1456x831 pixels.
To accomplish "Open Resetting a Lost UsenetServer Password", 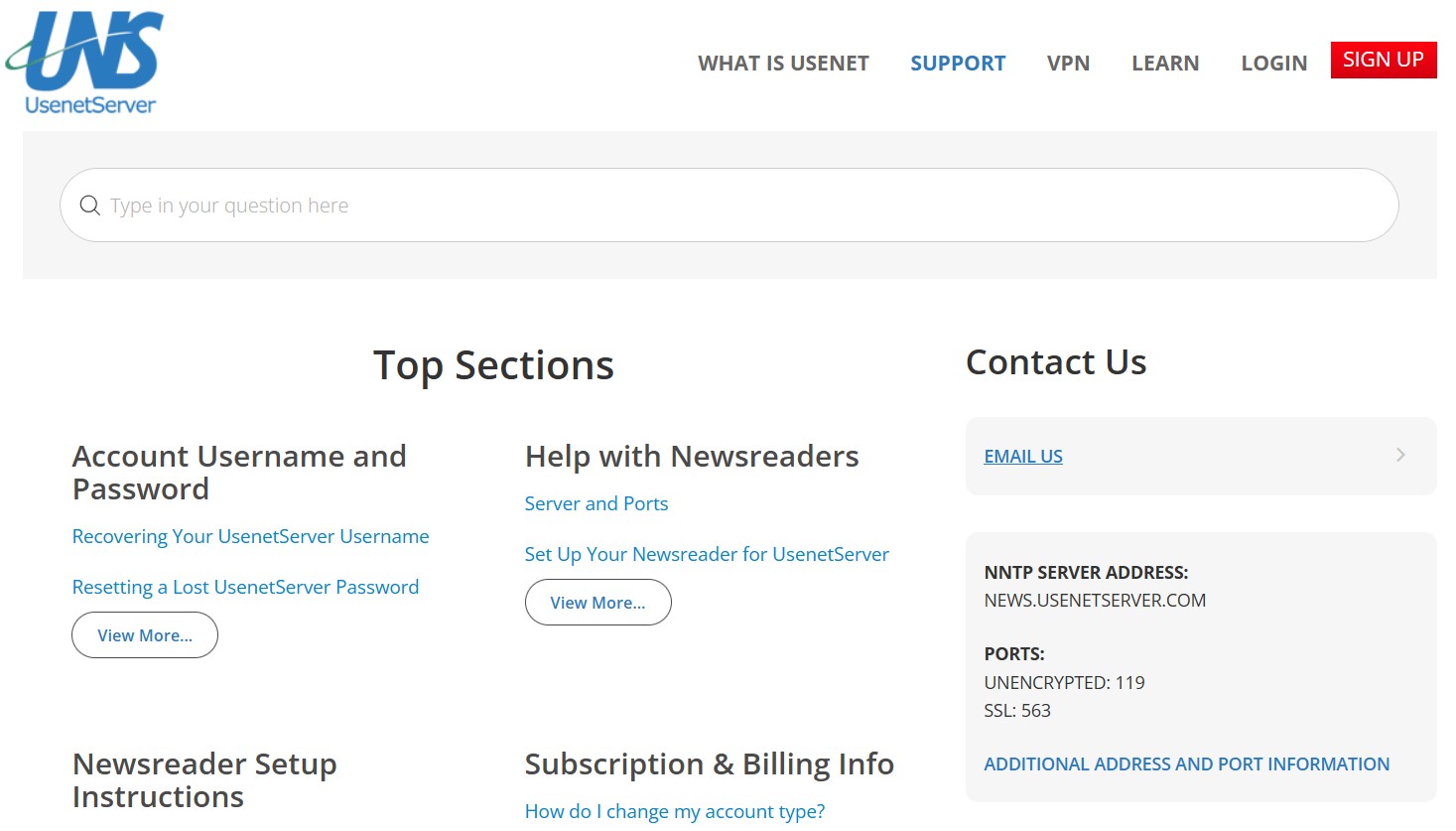I will pos(245,587).
